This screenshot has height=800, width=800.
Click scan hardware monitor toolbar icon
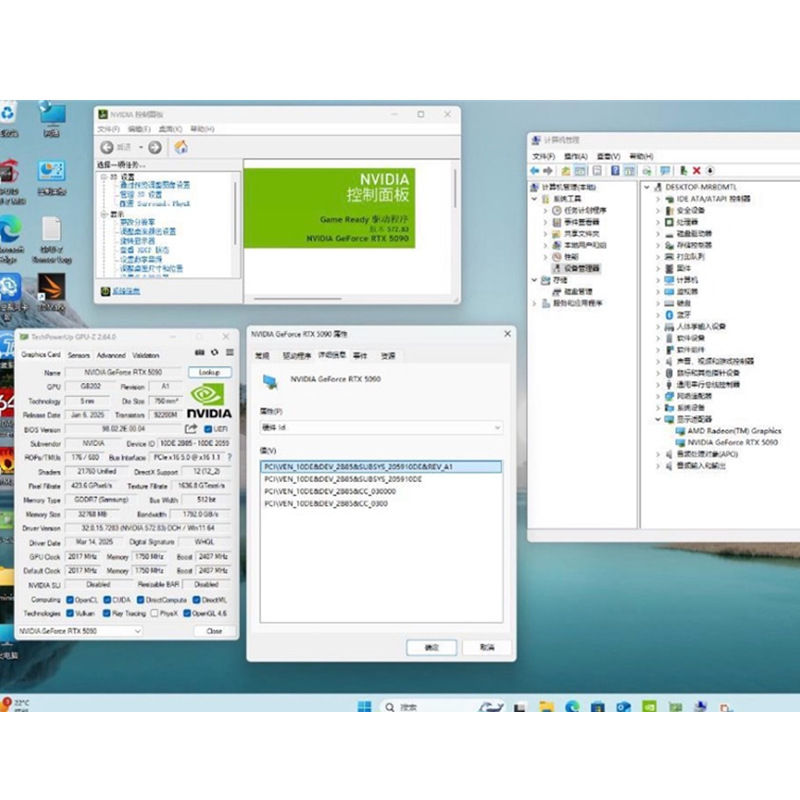pyautogui.click(x=665, y=170)
